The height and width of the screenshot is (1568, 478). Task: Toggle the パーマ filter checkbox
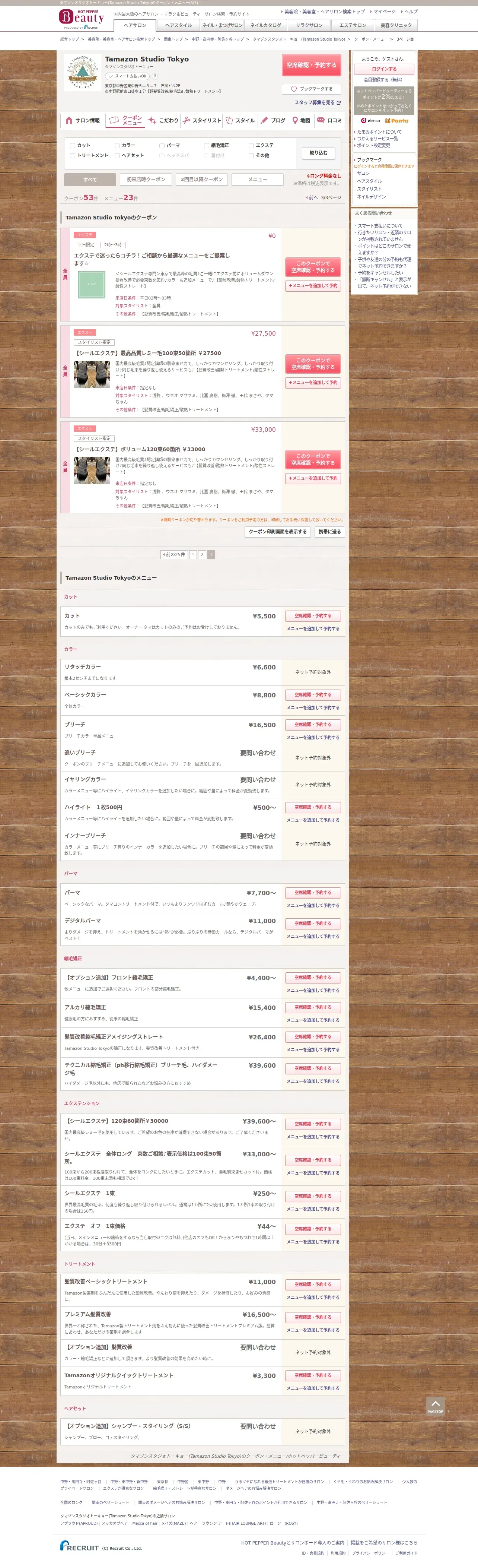coord(162,146)
